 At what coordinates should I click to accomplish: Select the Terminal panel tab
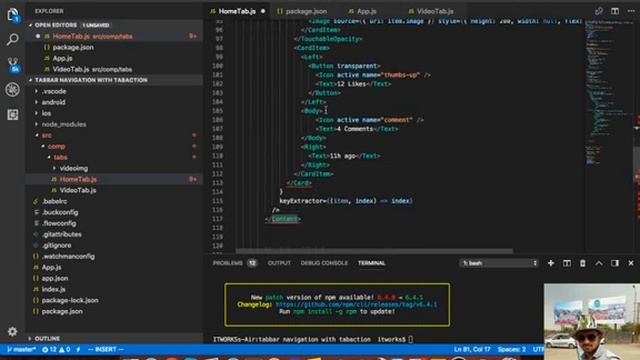[371, 263]
